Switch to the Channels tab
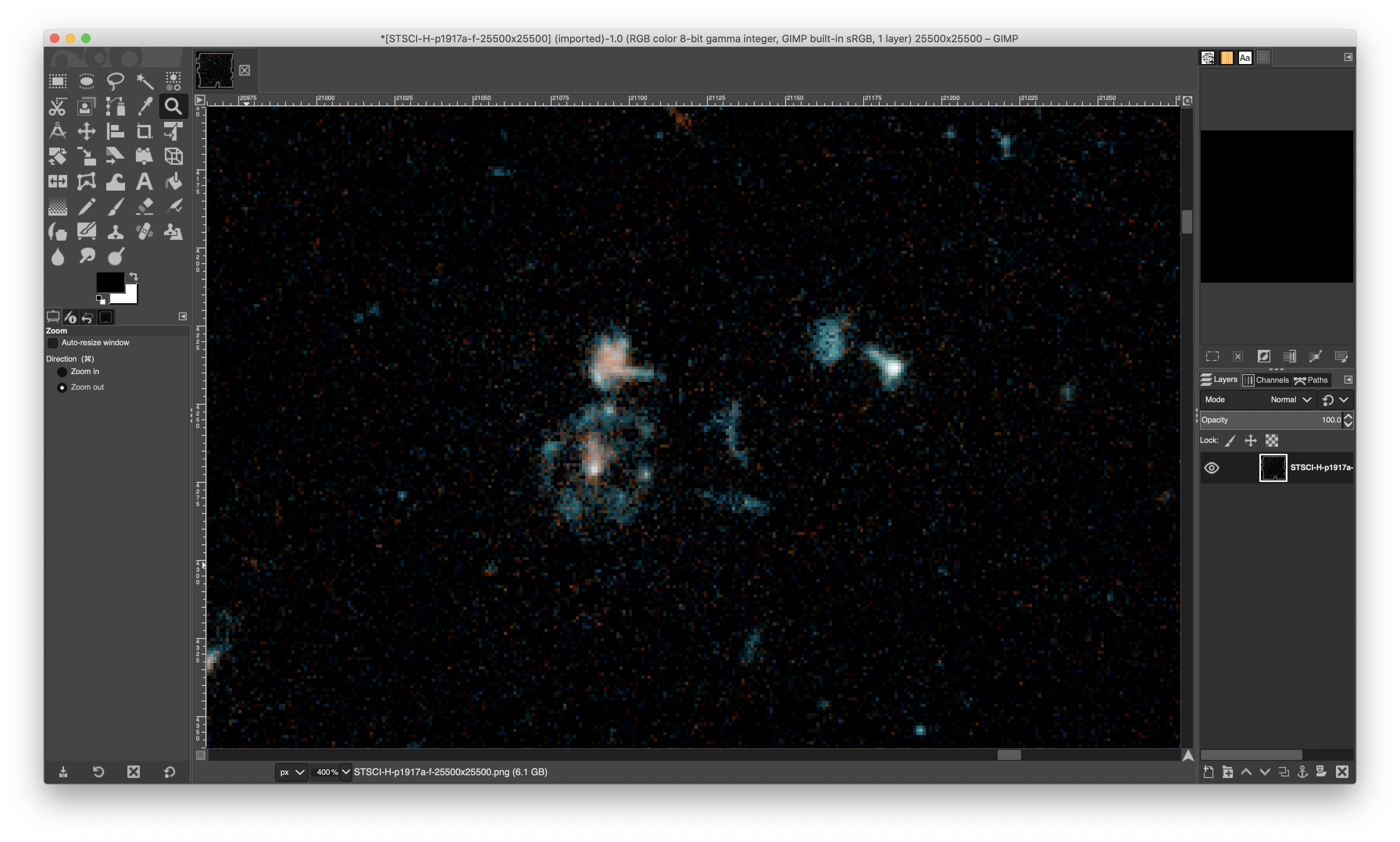Screen dimensions: 1400x842 tap(1266, 380)
